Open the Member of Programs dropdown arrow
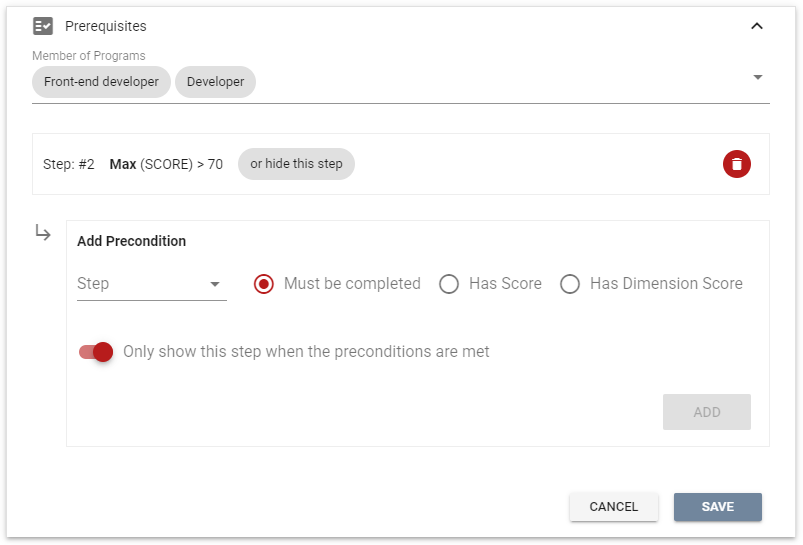The image size is (803, 545). coord(757,78)
